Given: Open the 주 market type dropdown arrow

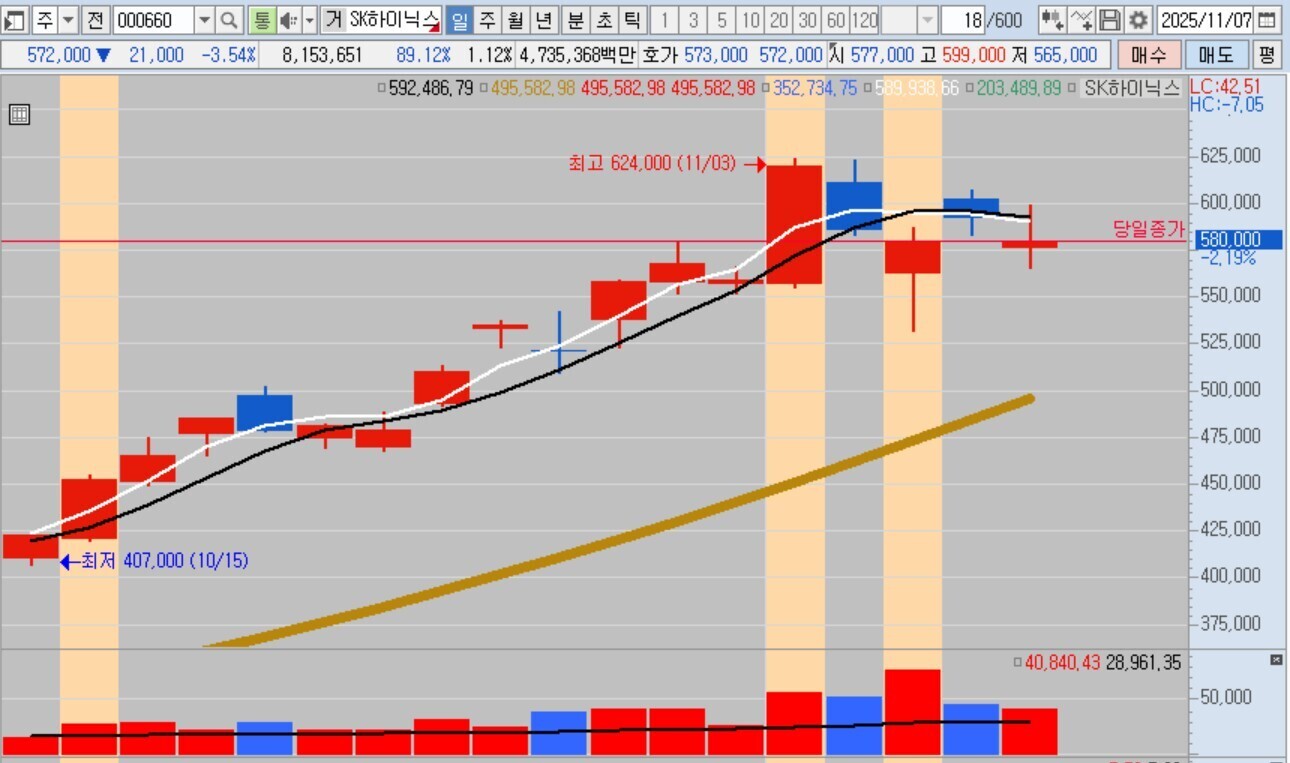Looking at the screenshot, I should coord(68,20).
